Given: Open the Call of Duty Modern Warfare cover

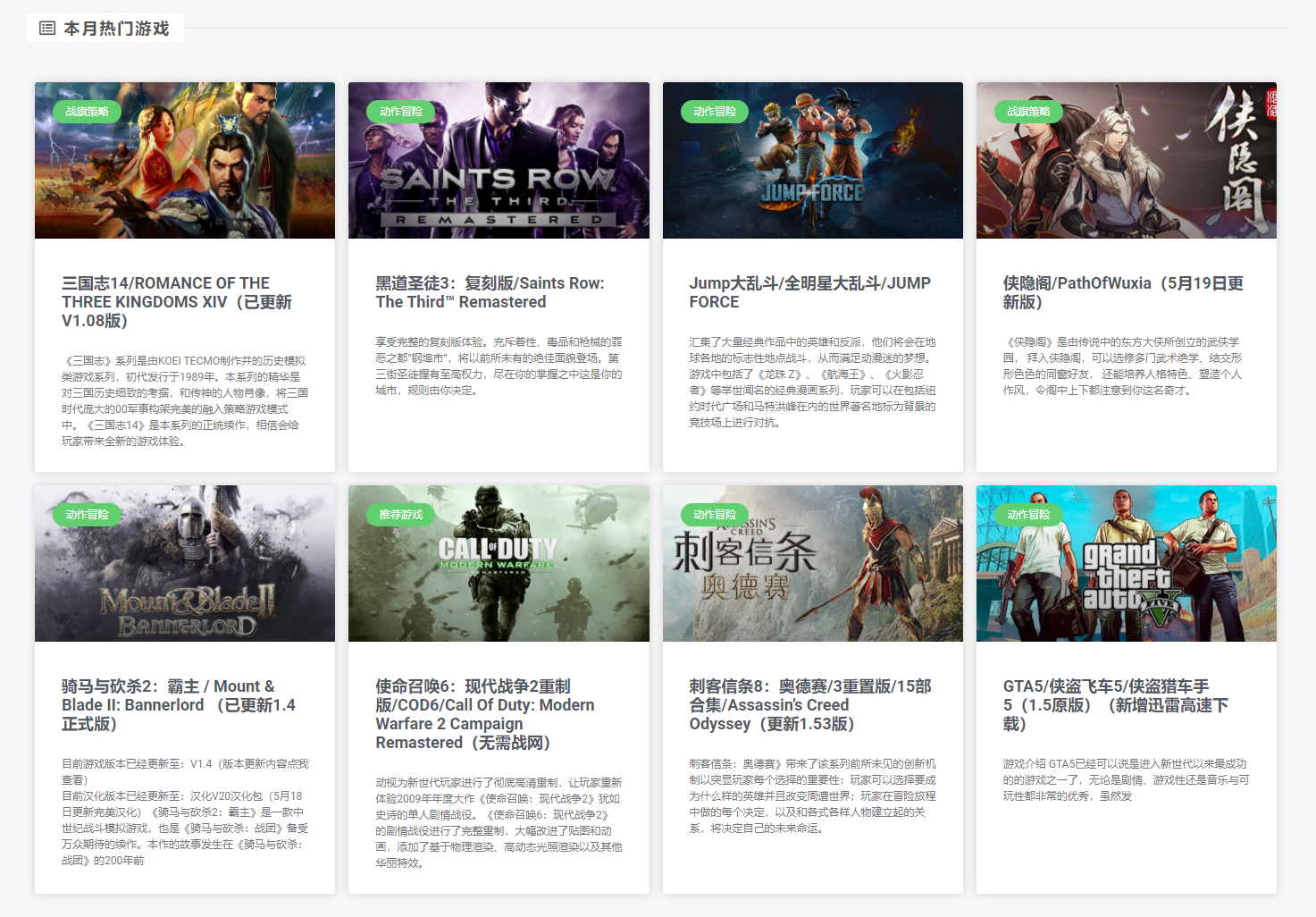Looking at the screenshot, I should (499, 564).
